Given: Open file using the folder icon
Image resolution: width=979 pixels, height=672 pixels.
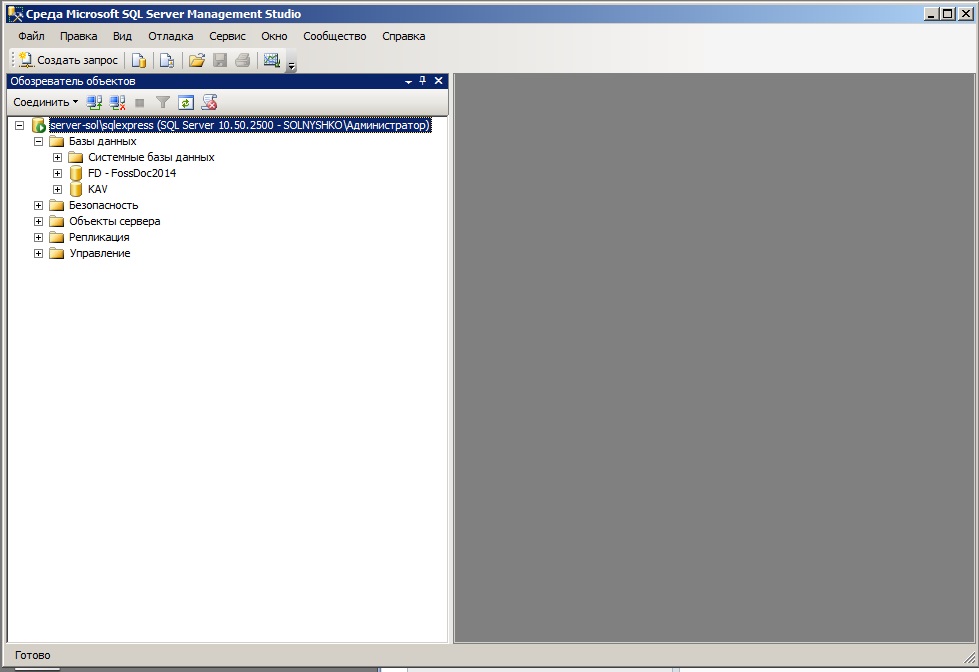Looking at the screenshot, I should point(197,60).
